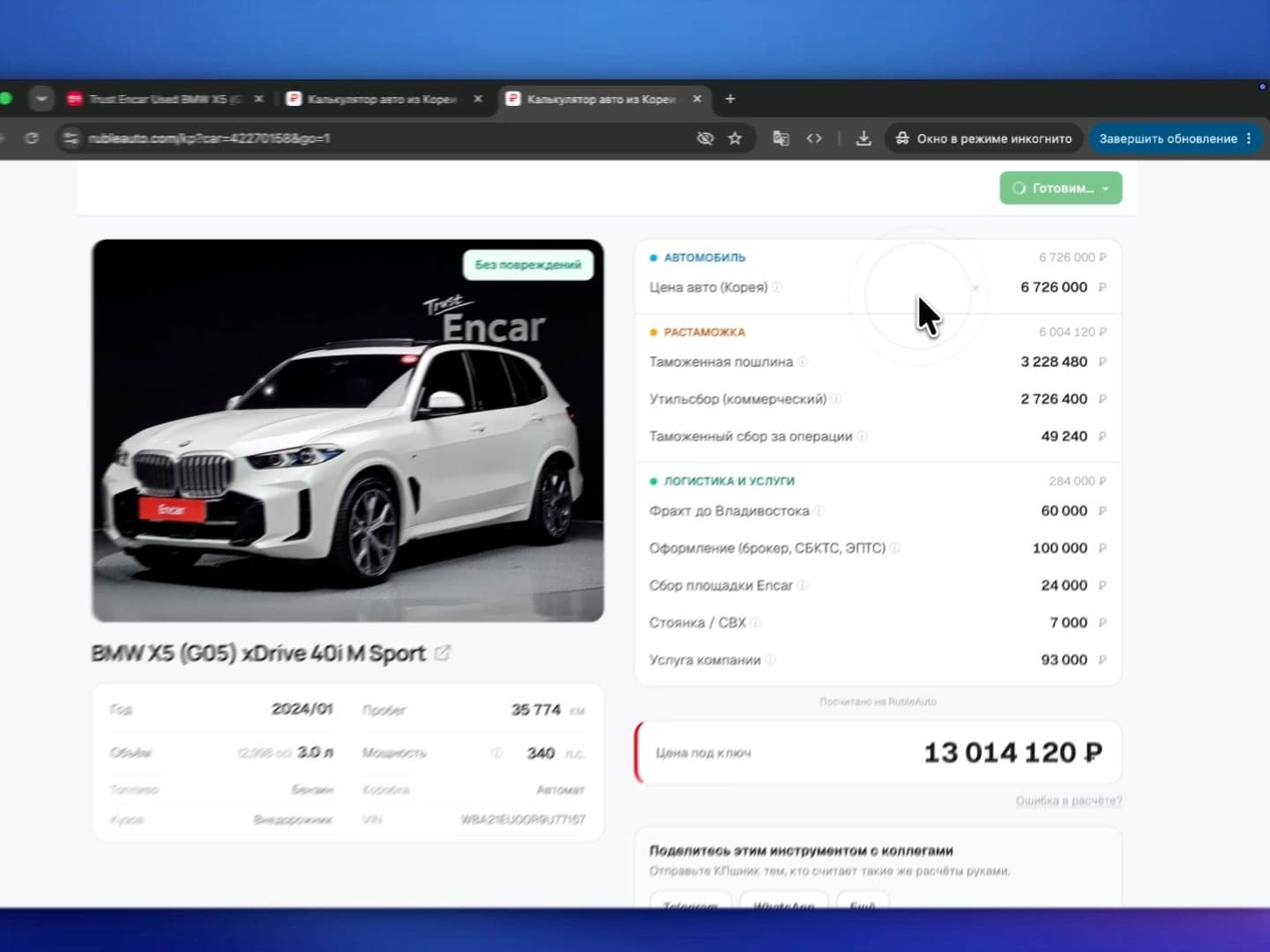Close the Trust Encar Used BMW X5 tab

point(258,99)
